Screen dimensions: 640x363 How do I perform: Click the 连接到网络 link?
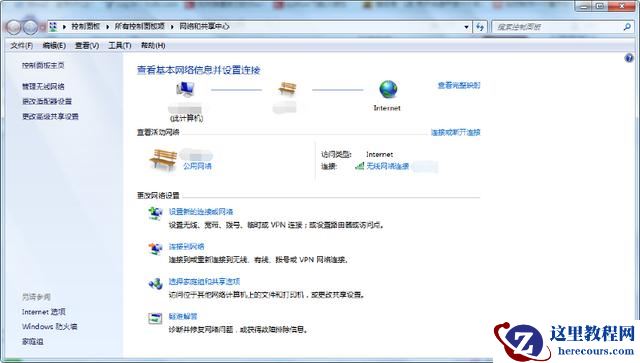187,247
